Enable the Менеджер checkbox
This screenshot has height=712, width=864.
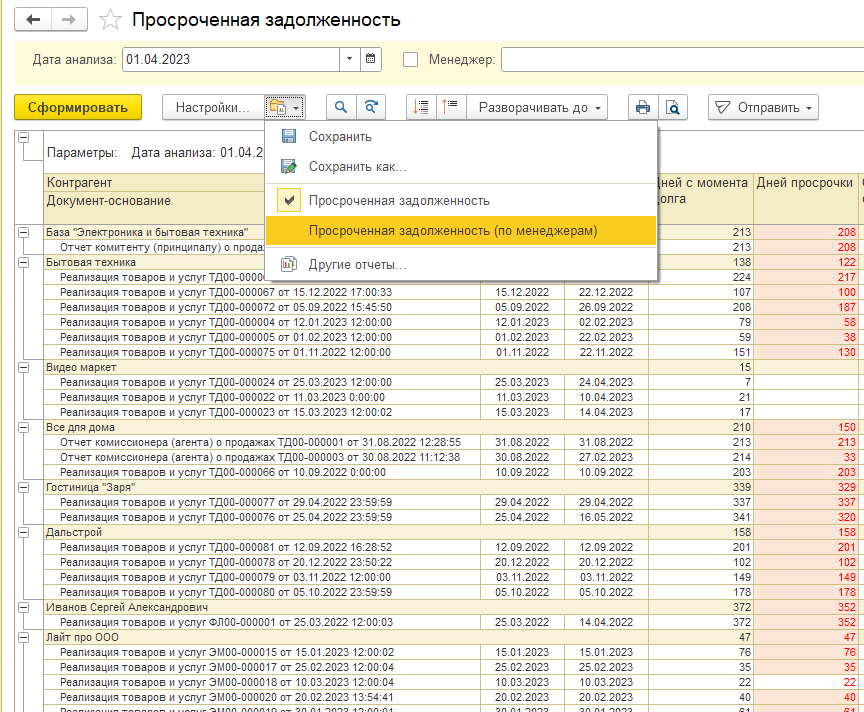411,60
